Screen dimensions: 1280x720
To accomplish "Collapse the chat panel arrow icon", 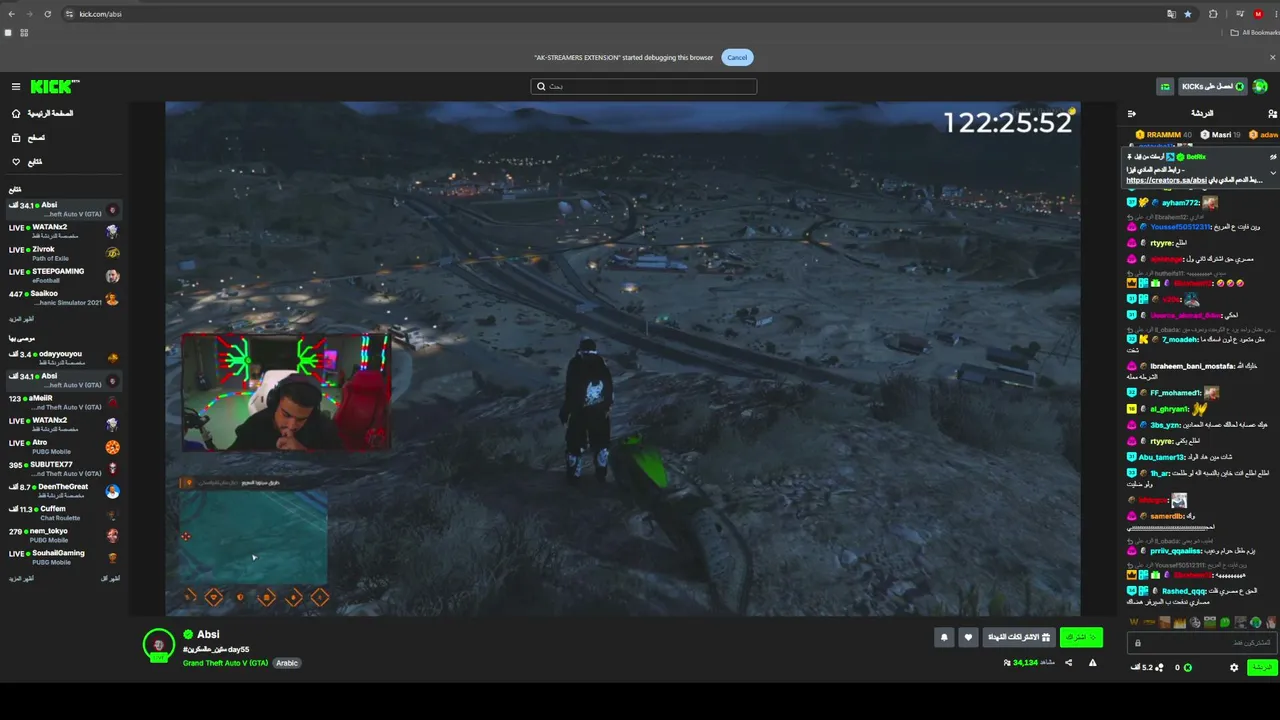I will pos(1132,114).
